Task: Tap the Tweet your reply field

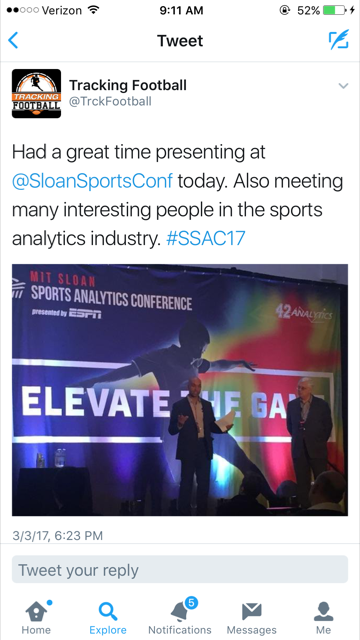Action: pyautogui.click(x=180, y=569)
